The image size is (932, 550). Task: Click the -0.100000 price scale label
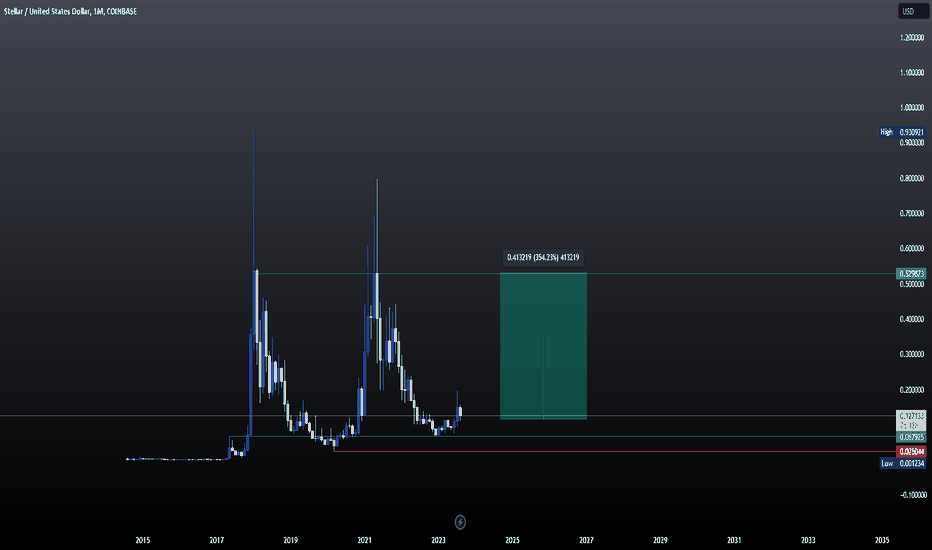click(913, 495)
